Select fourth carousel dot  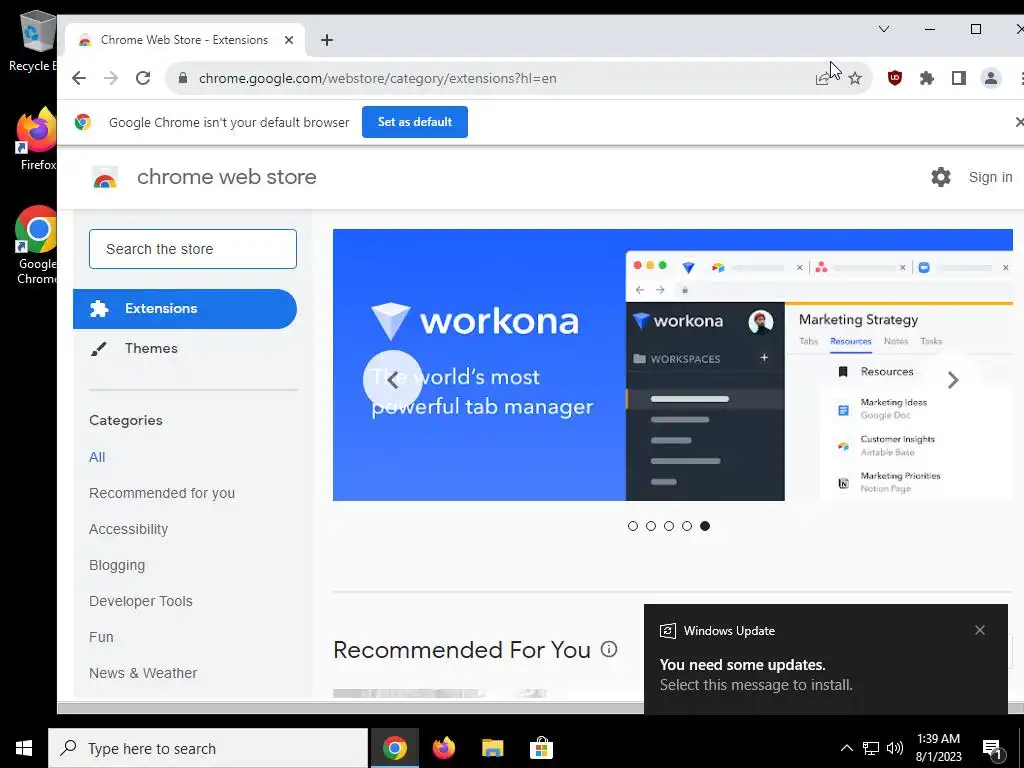pyautogui.click(x=687, y=526)
